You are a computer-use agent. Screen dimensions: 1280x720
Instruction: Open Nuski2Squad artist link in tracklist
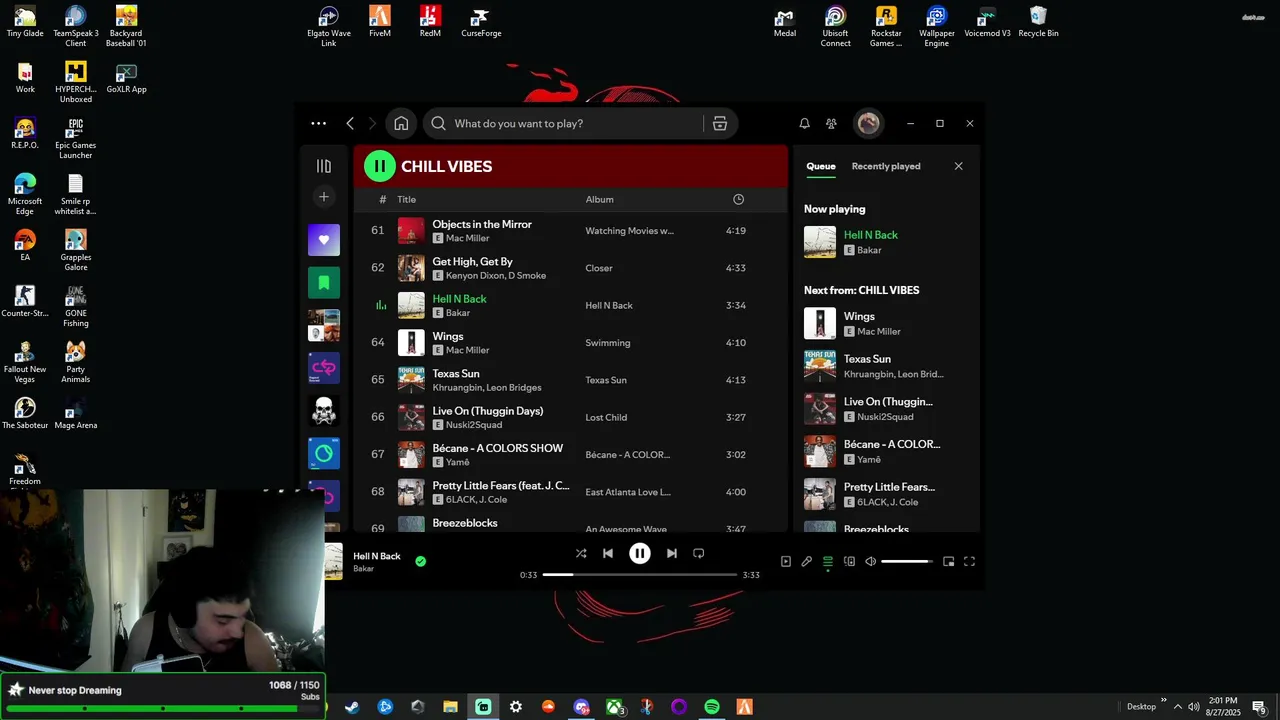point(474,425)
